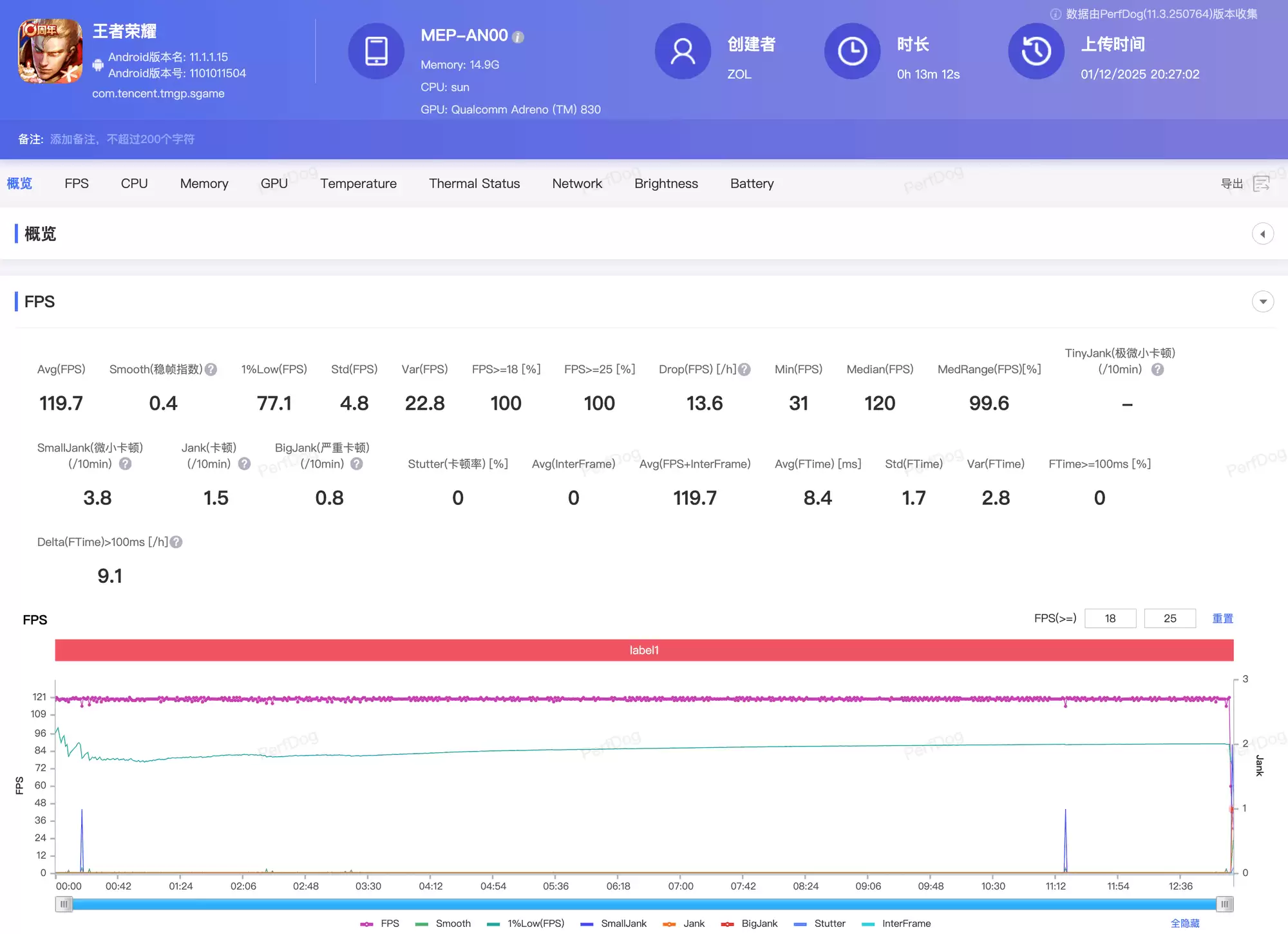The image size is (1288, 934).
Task: Click the export notes icon
Action: coord(1261,184)
